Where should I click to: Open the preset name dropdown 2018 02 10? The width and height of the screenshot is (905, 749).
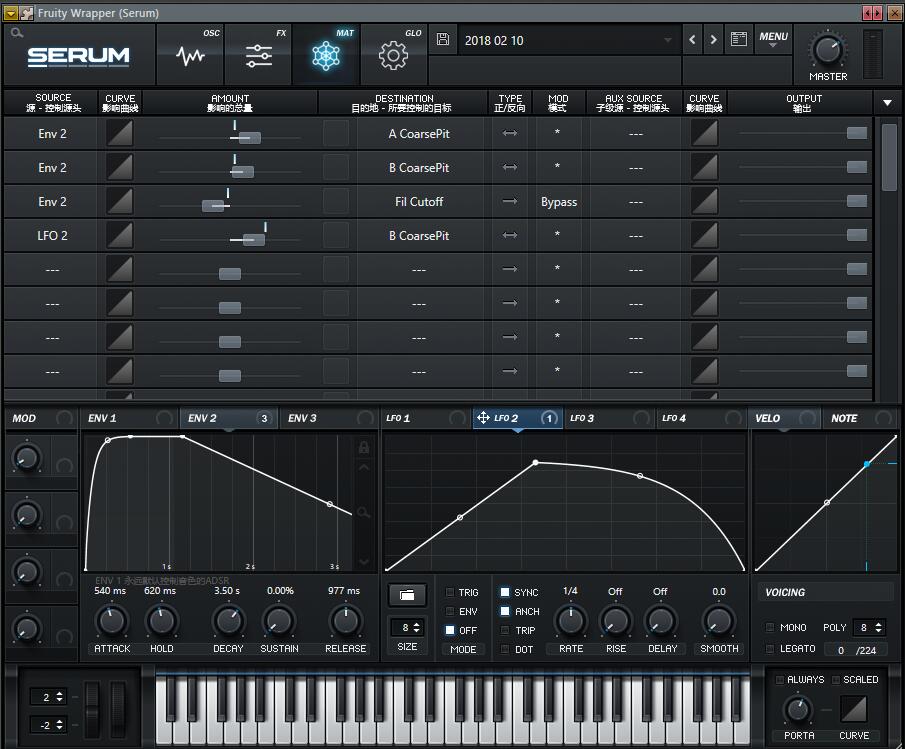[x=569, y=40]
